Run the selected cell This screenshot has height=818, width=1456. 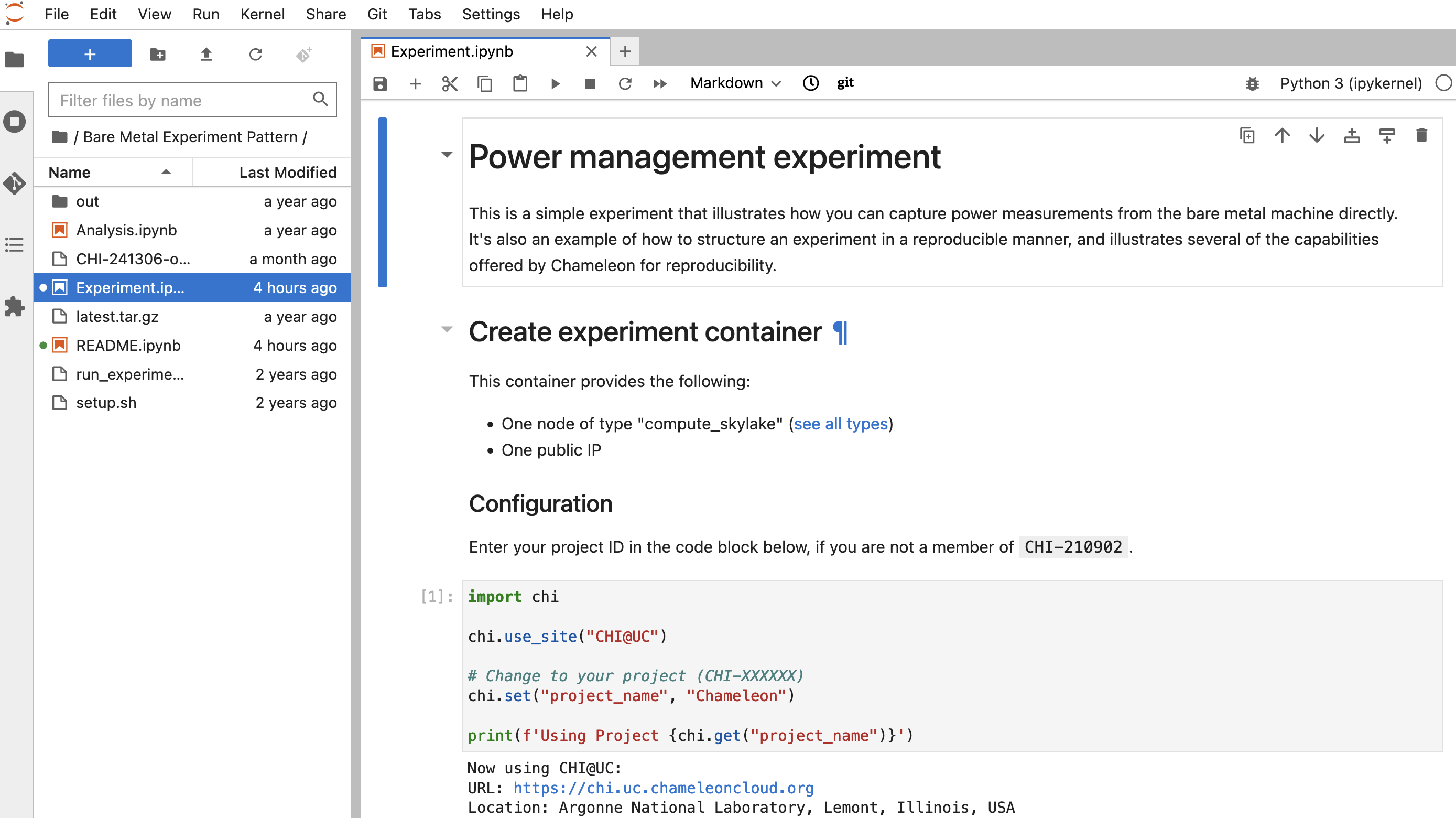coord(555,84)
